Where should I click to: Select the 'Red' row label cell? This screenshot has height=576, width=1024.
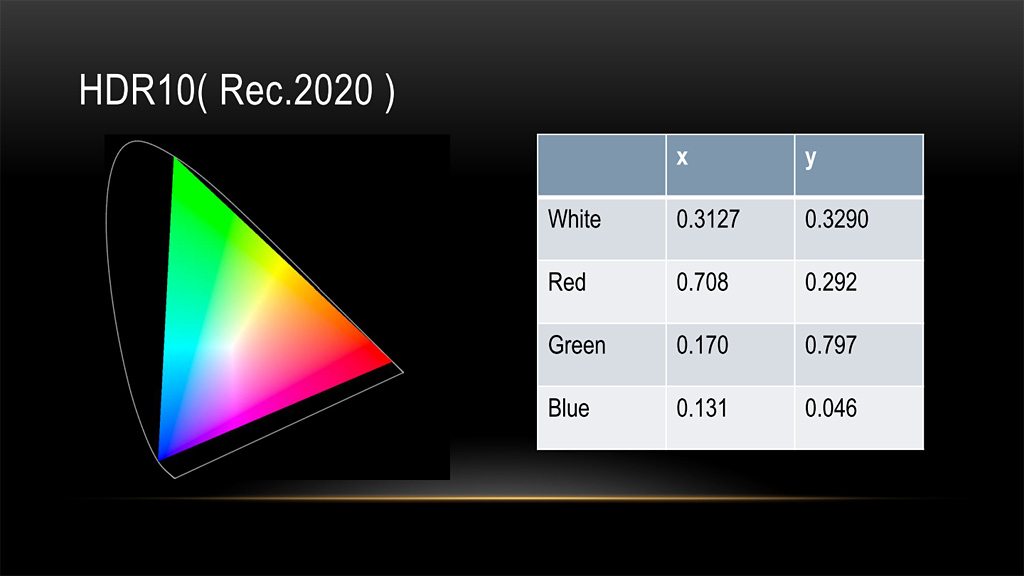(x=601, y=291)
